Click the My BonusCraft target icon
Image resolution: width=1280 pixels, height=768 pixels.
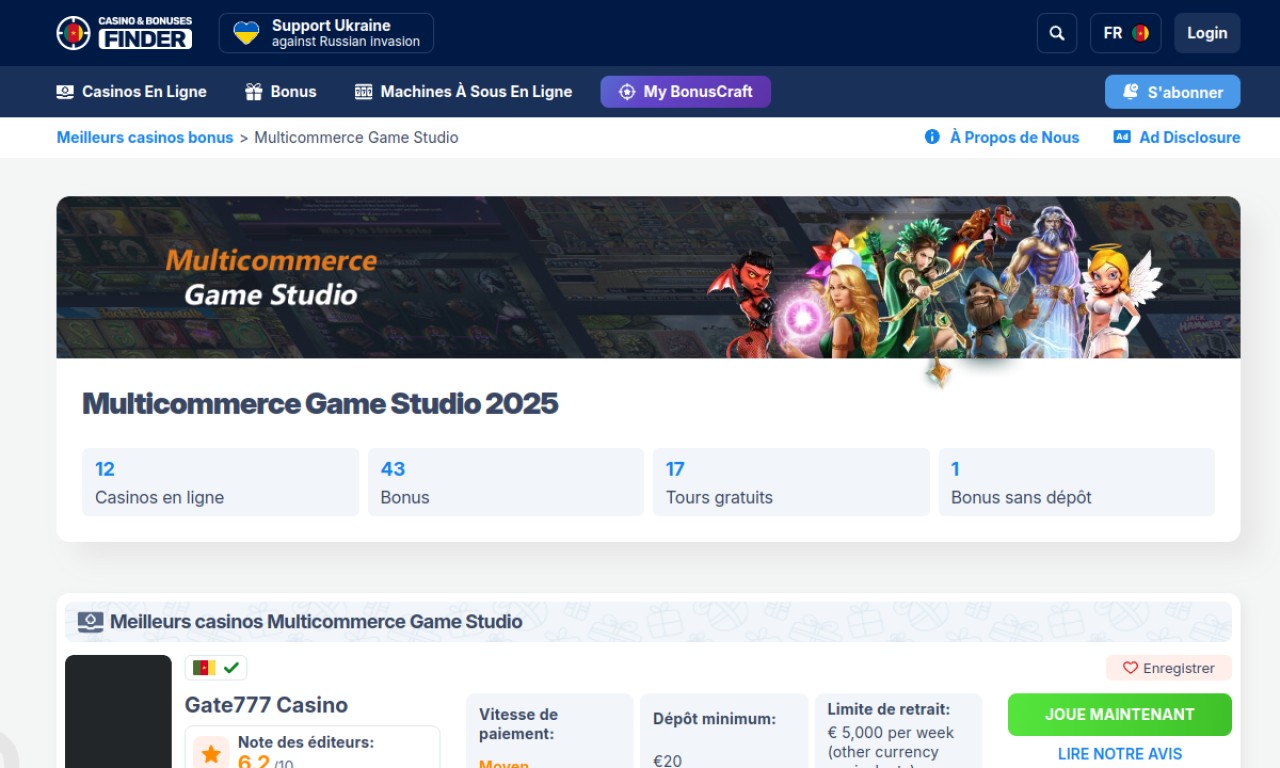627,92
